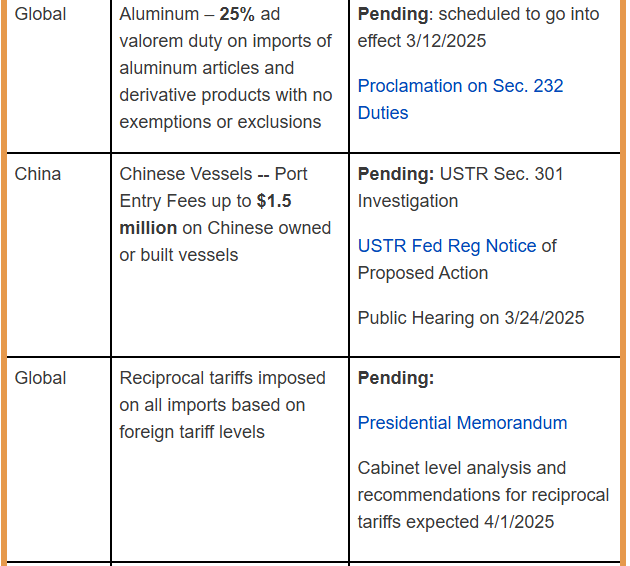
Task: Click the 3/12/2025 effective date text
Action: point(446,41)
